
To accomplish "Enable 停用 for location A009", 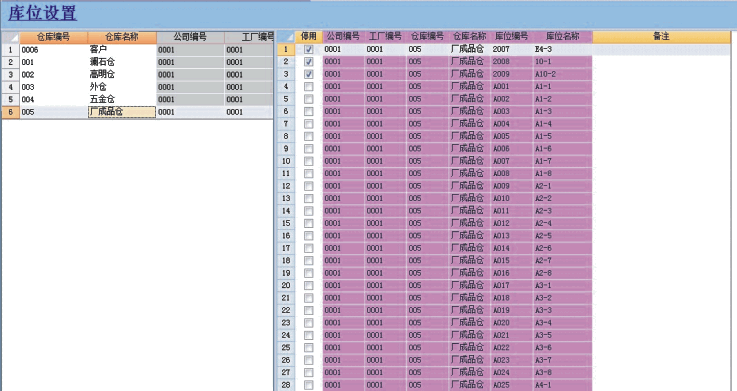I will [x=309, y=186].
